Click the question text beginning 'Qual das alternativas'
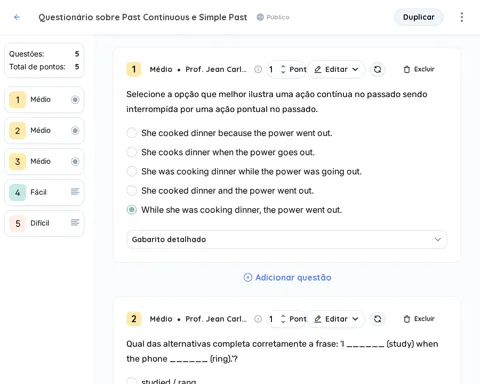Viewport: 480px width, 384px height. click(x=282, y=351)
